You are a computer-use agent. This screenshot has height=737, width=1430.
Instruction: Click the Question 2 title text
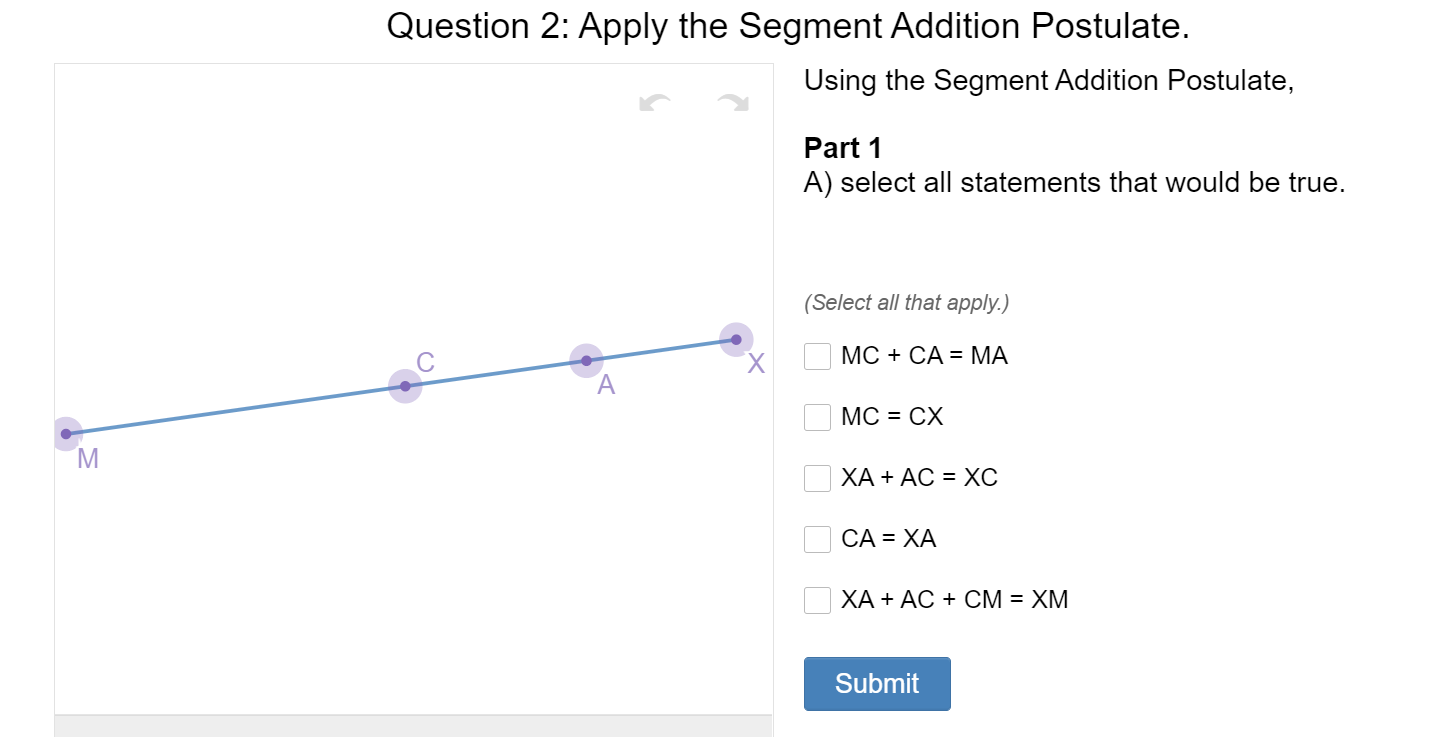pyautogui.click(x=788, y=26)
